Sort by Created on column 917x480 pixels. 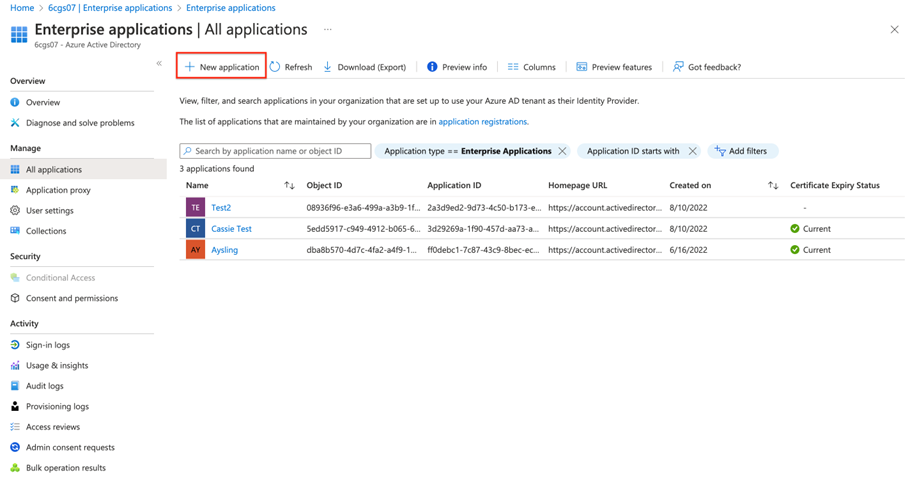(x=773, y=186)
